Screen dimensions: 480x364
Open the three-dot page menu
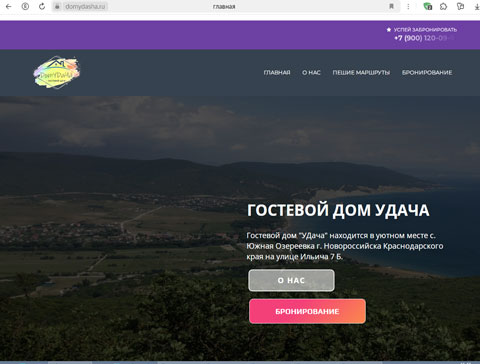click(408, 6)
